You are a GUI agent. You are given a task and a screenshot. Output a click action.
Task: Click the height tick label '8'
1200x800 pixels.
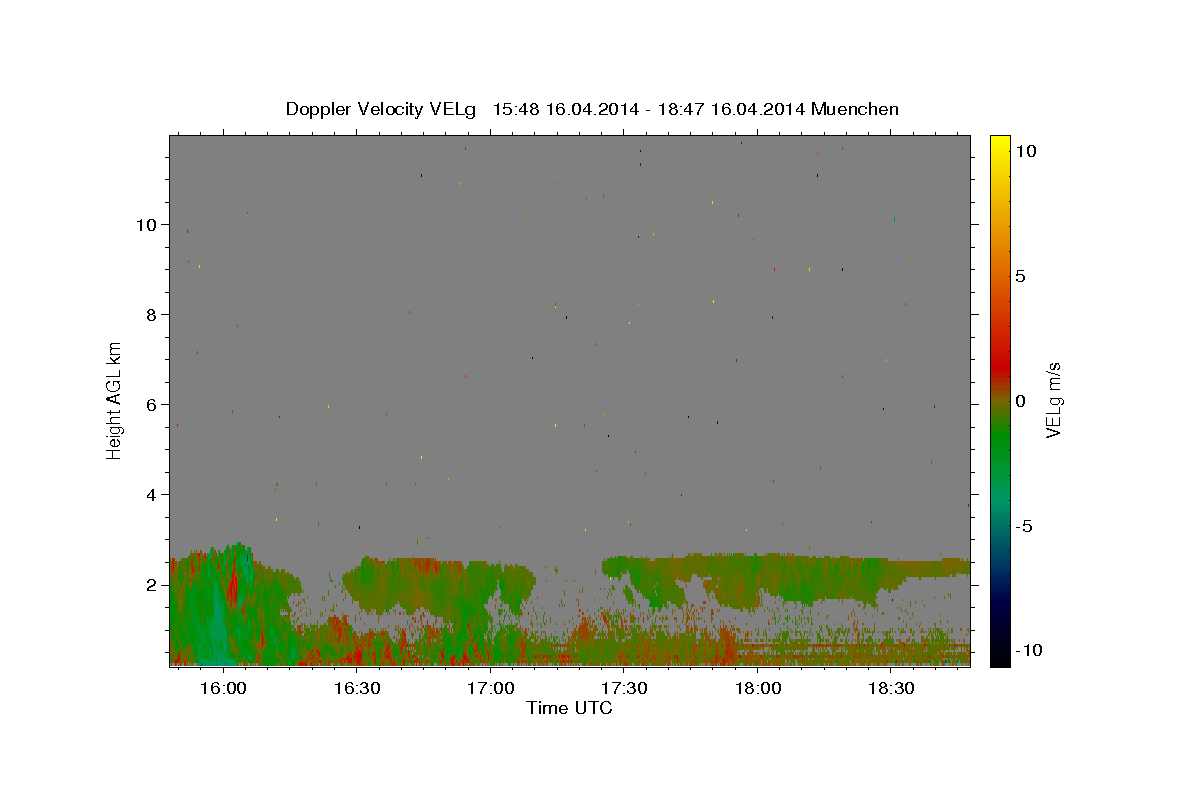coord(152,315)
